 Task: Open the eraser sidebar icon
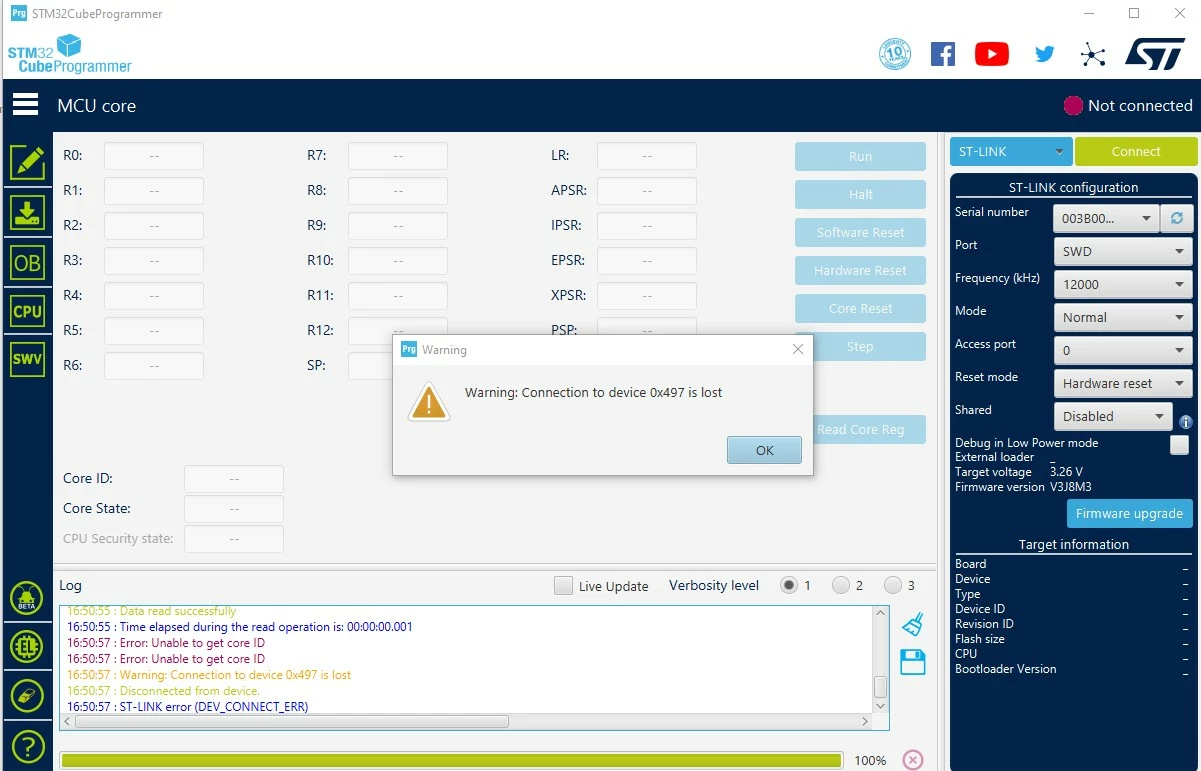[27, 696]
